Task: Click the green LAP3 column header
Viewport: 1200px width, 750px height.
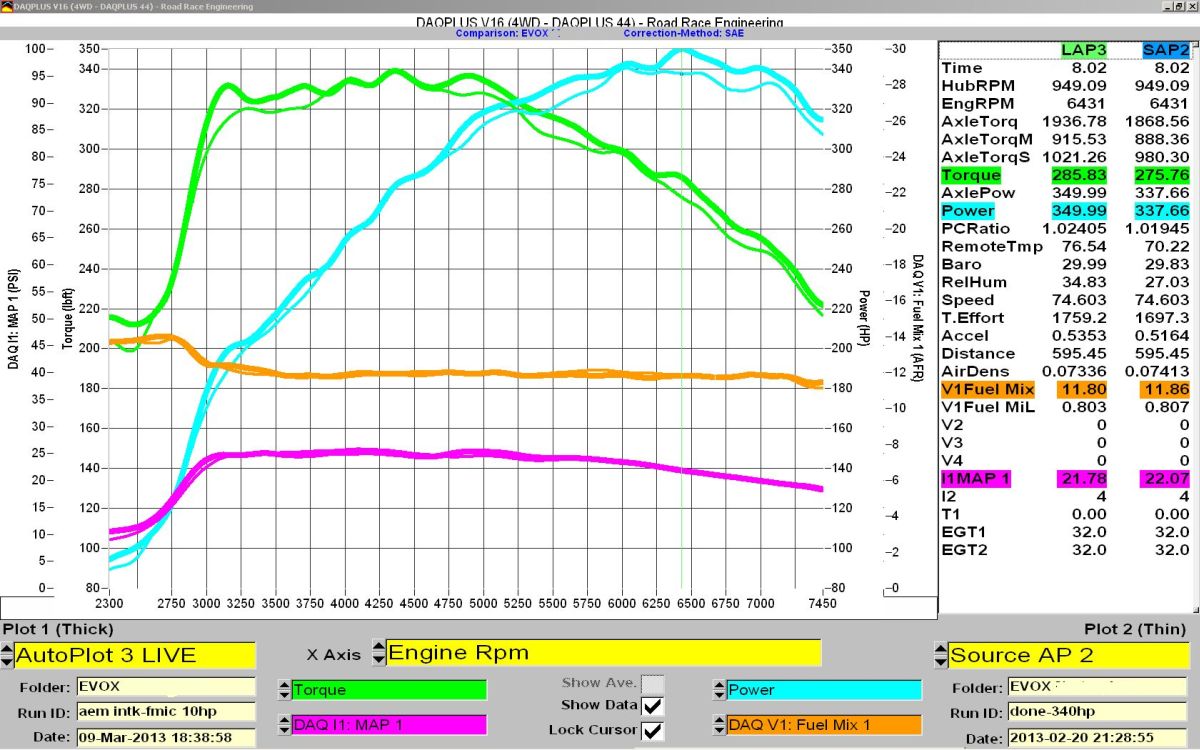Action: (1084, 50)
